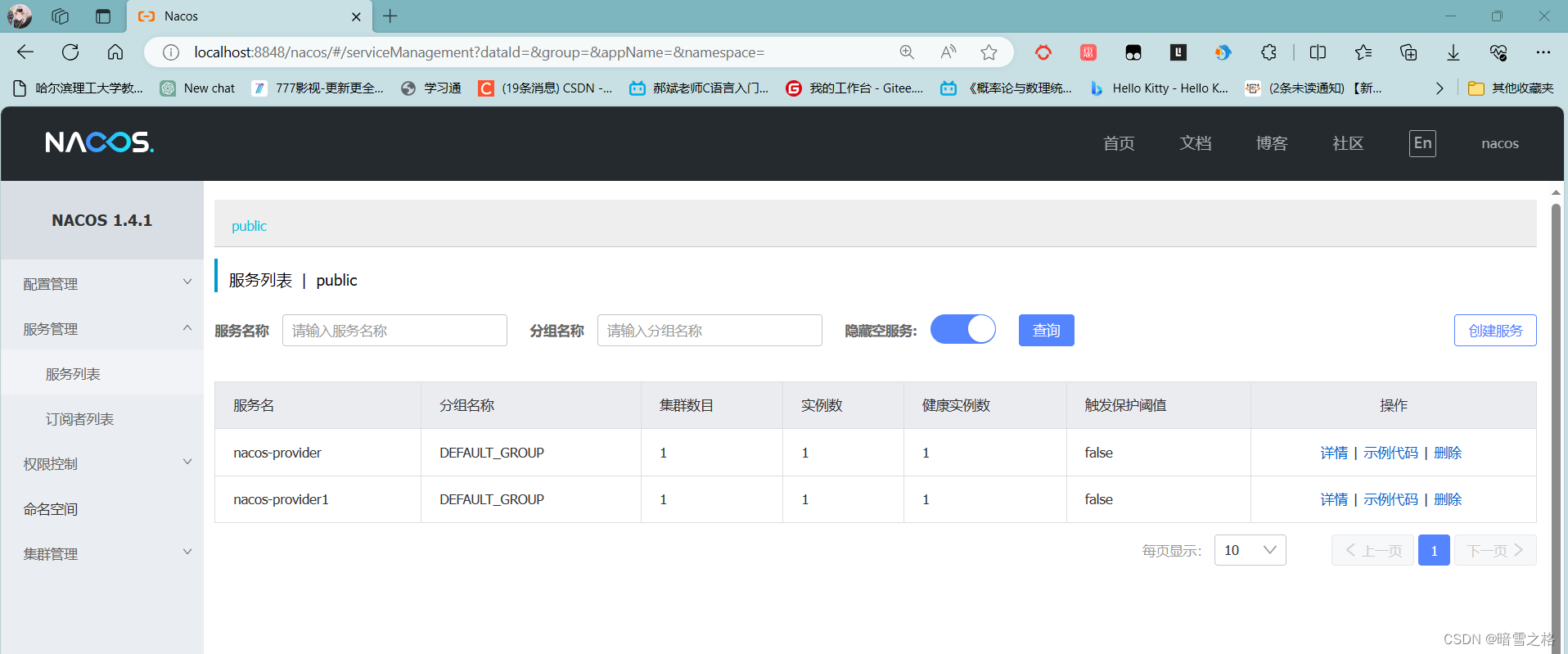1568x654 pixels.
Task: Switch language with En button
Action: tap(1422, 143)
